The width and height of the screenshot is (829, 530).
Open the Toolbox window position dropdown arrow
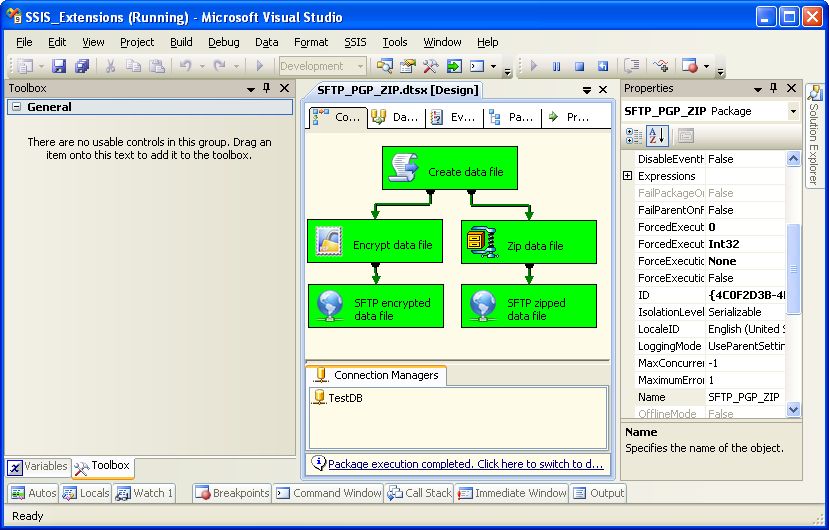click(251, 89)
